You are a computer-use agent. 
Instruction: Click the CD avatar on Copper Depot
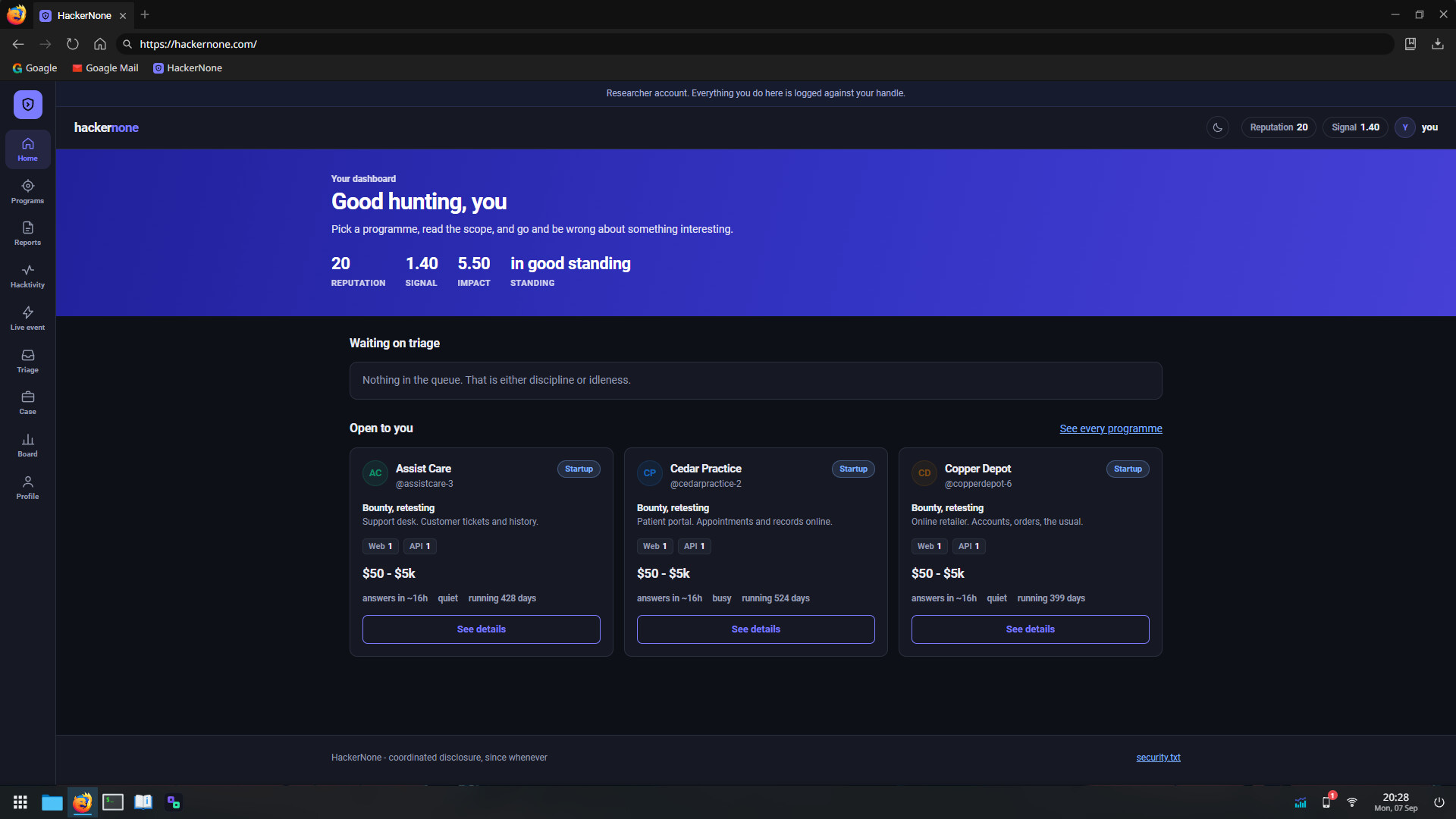924,473
